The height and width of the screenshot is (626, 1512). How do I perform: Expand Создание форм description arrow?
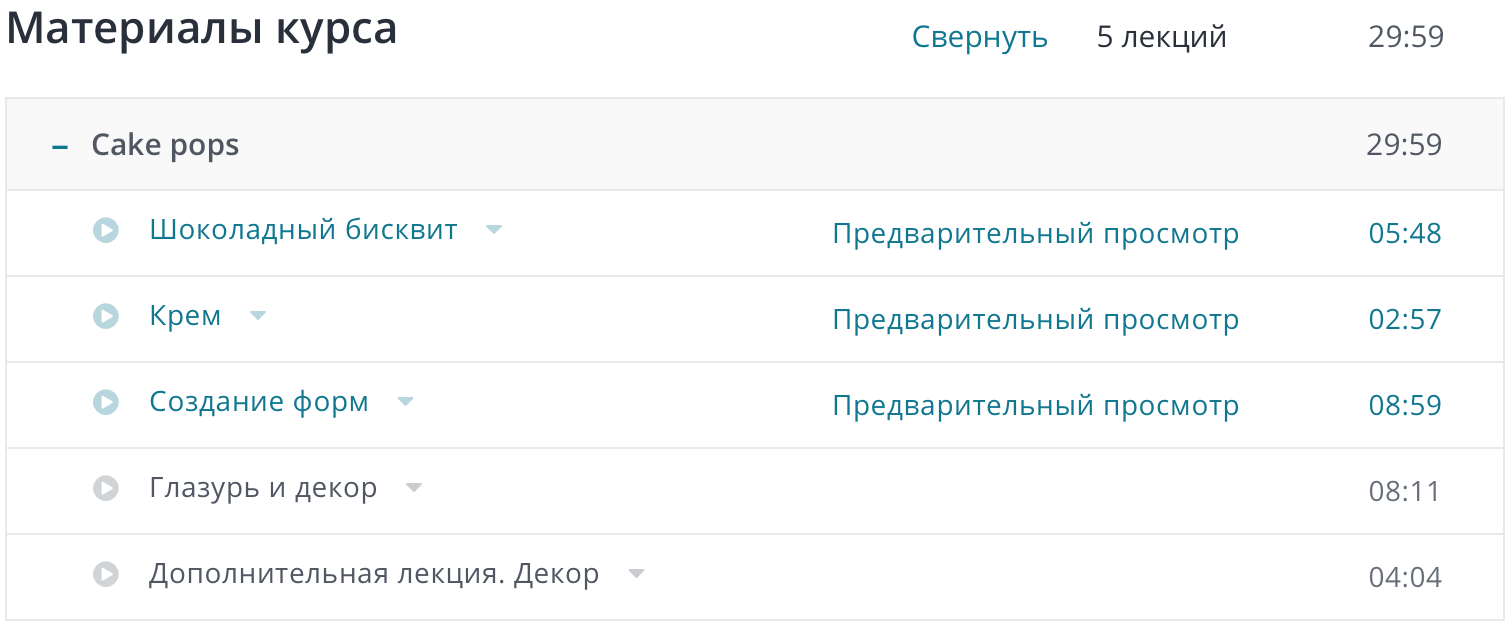[x=405, y=402]
